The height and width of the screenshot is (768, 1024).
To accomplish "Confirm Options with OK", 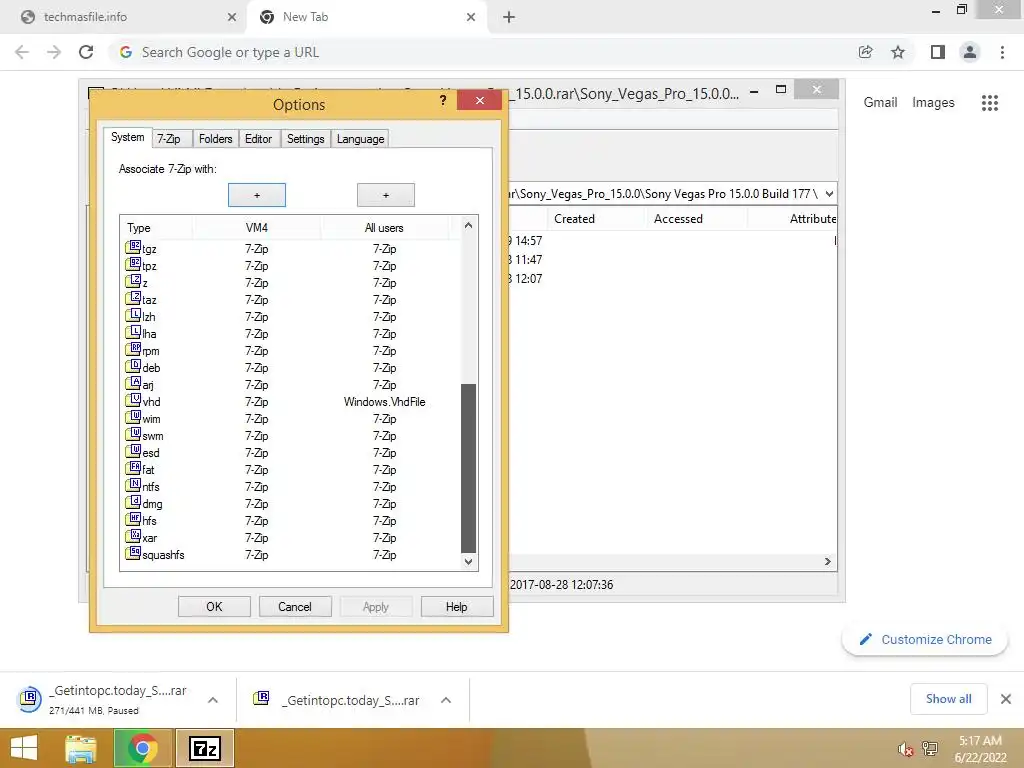I will tap(214, 607).
